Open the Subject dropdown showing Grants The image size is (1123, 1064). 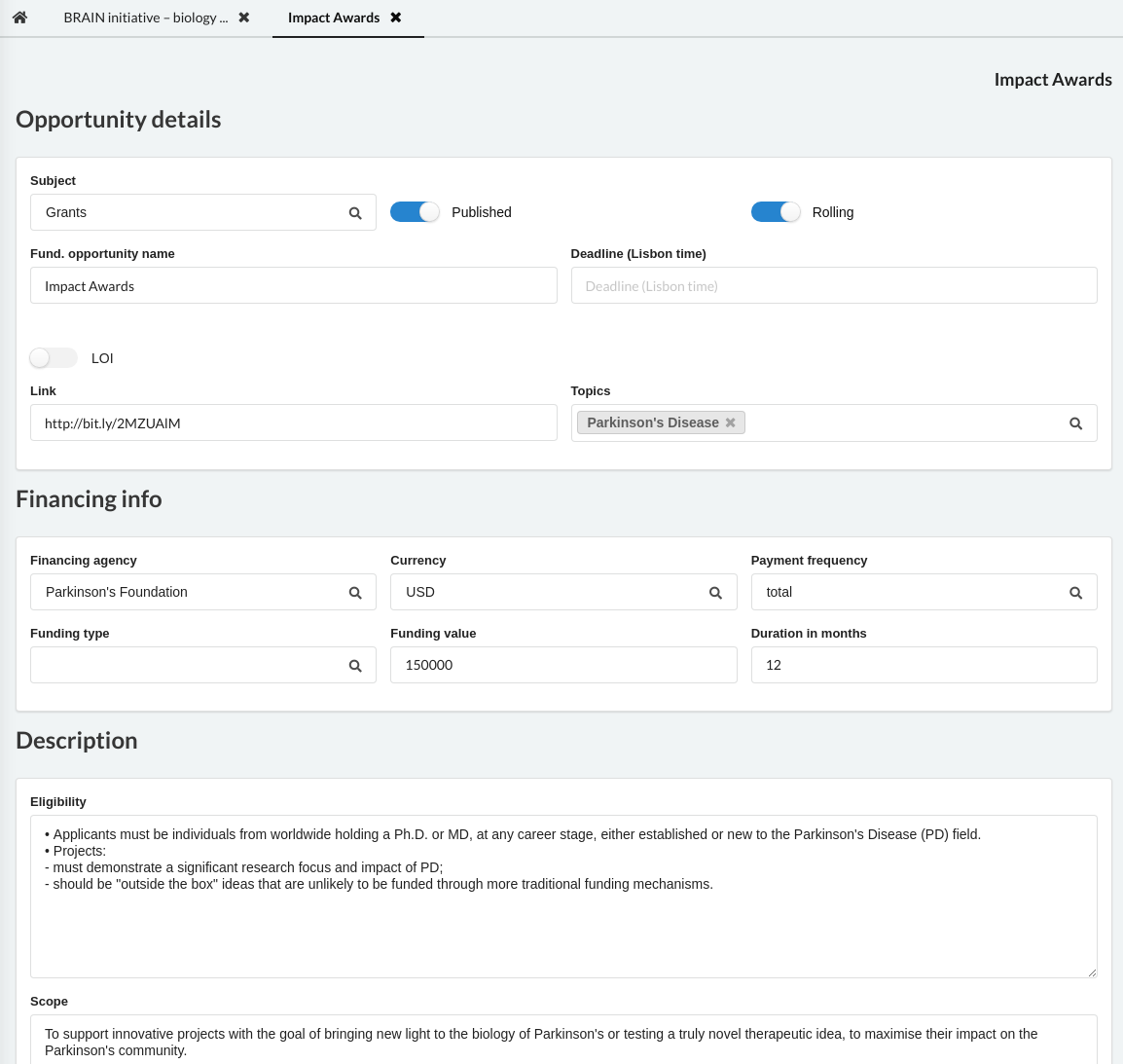(202, 212)
